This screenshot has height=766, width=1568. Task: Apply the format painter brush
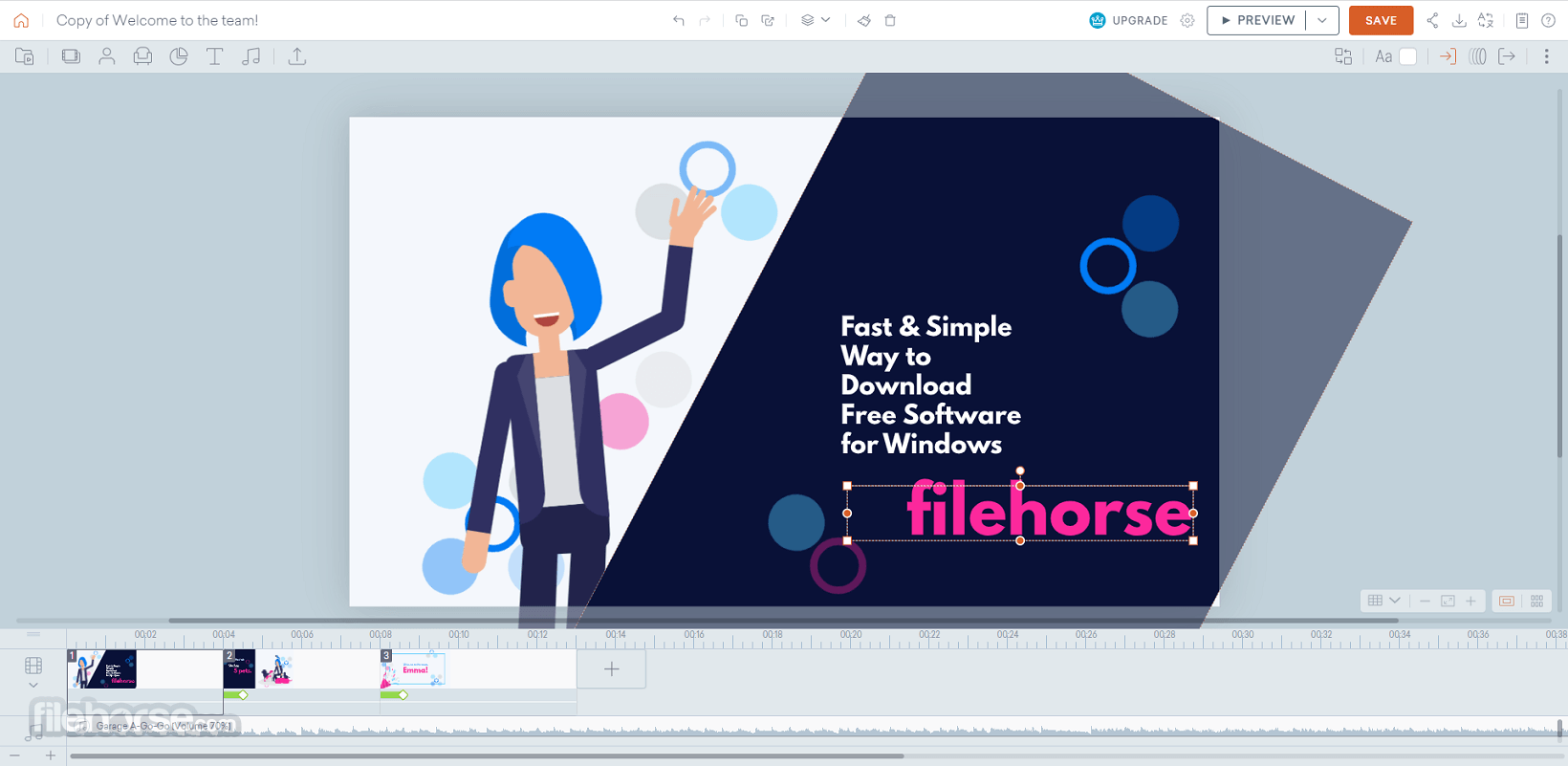coord(863,20)
